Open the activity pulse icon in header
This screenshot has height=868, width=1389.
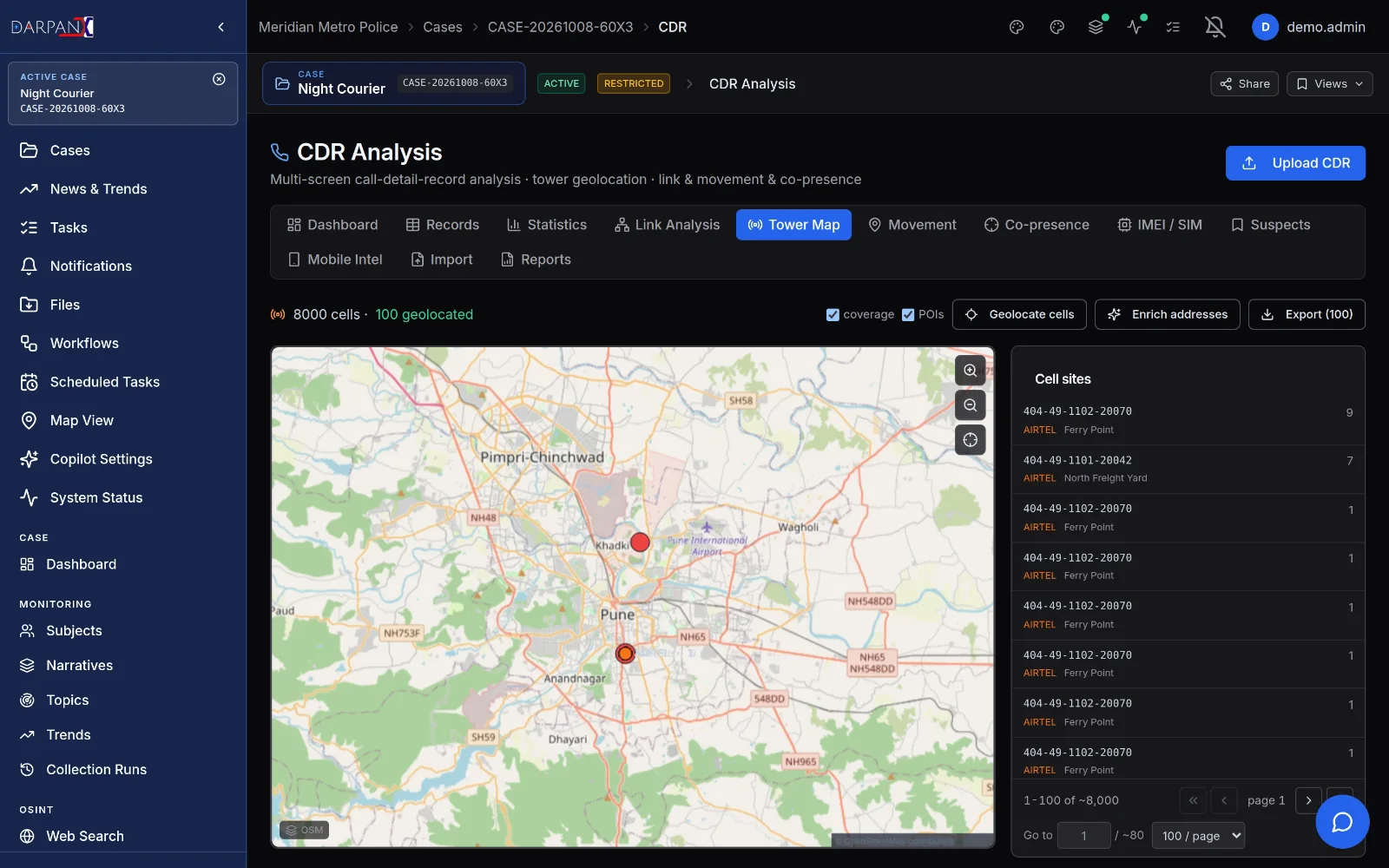[x=1135, y=27]
